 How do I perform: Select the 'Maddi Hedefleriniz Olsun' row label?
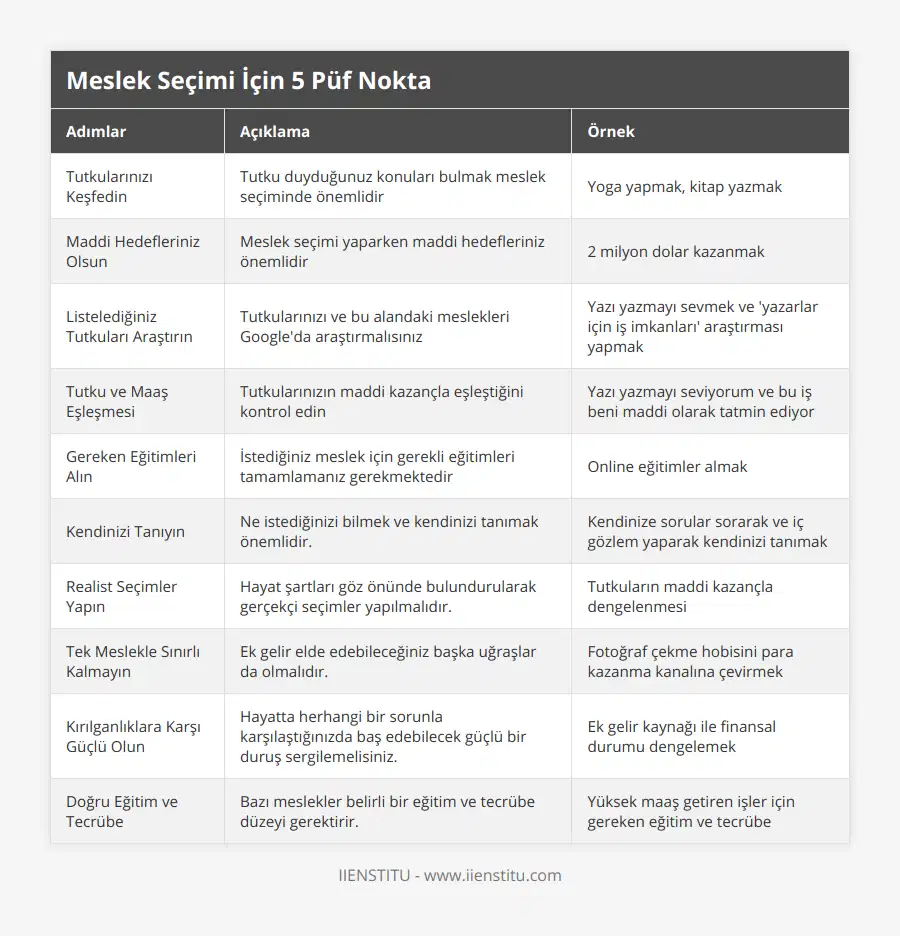pyautogui.click(x=133, y=251)
